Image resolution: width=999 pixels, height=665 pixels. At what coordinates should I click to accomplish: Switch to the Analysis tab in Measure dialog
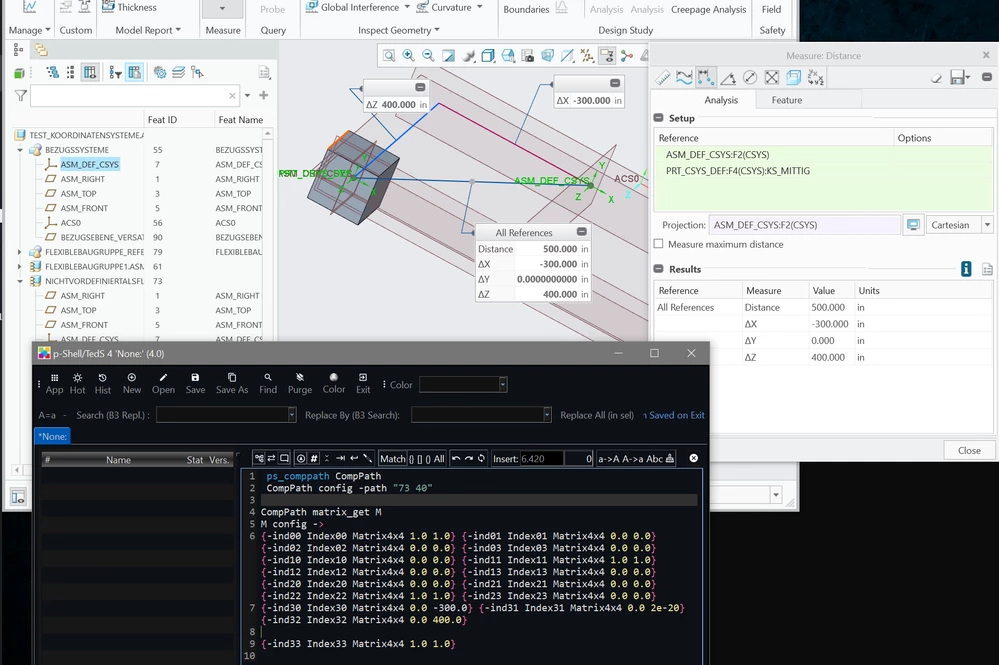721,100
